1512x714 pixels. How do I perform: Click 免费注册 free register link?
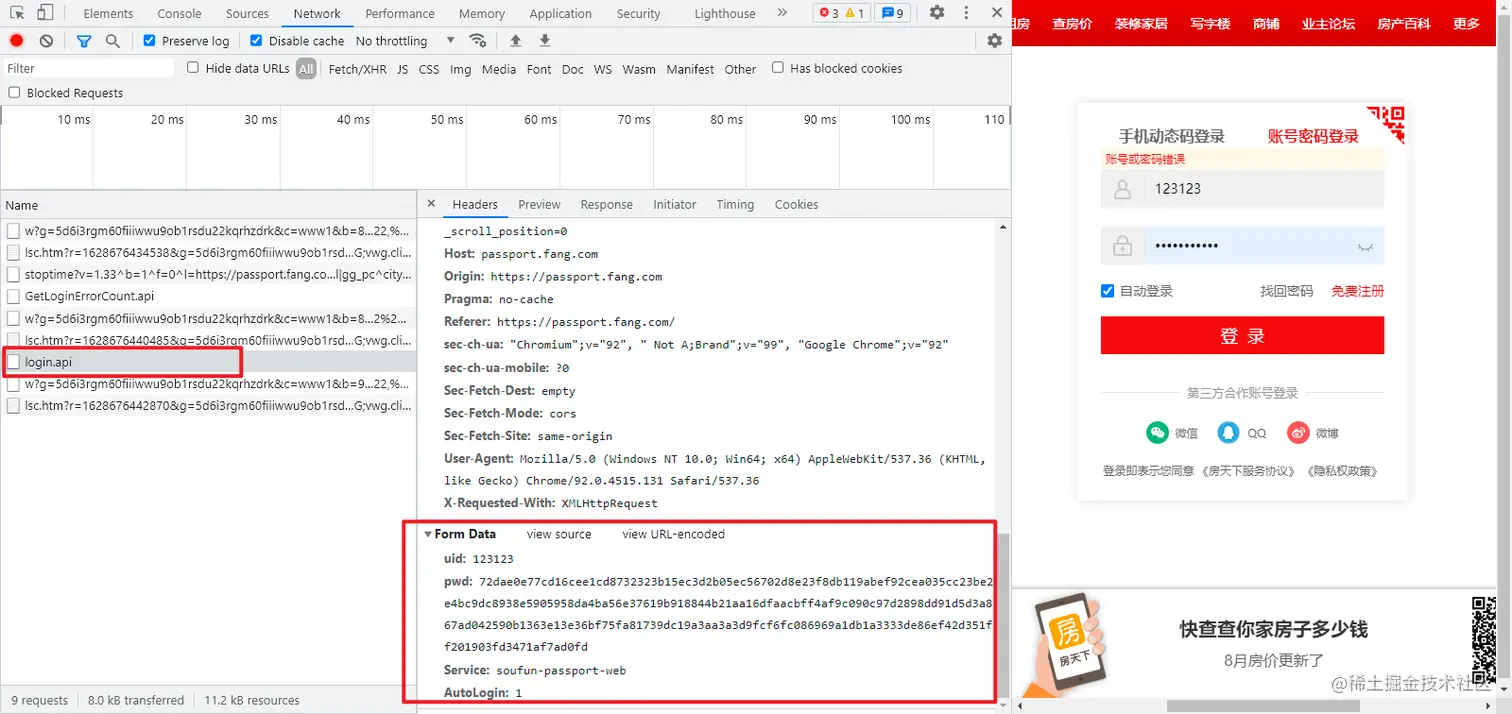click(x=1357, y=291)
